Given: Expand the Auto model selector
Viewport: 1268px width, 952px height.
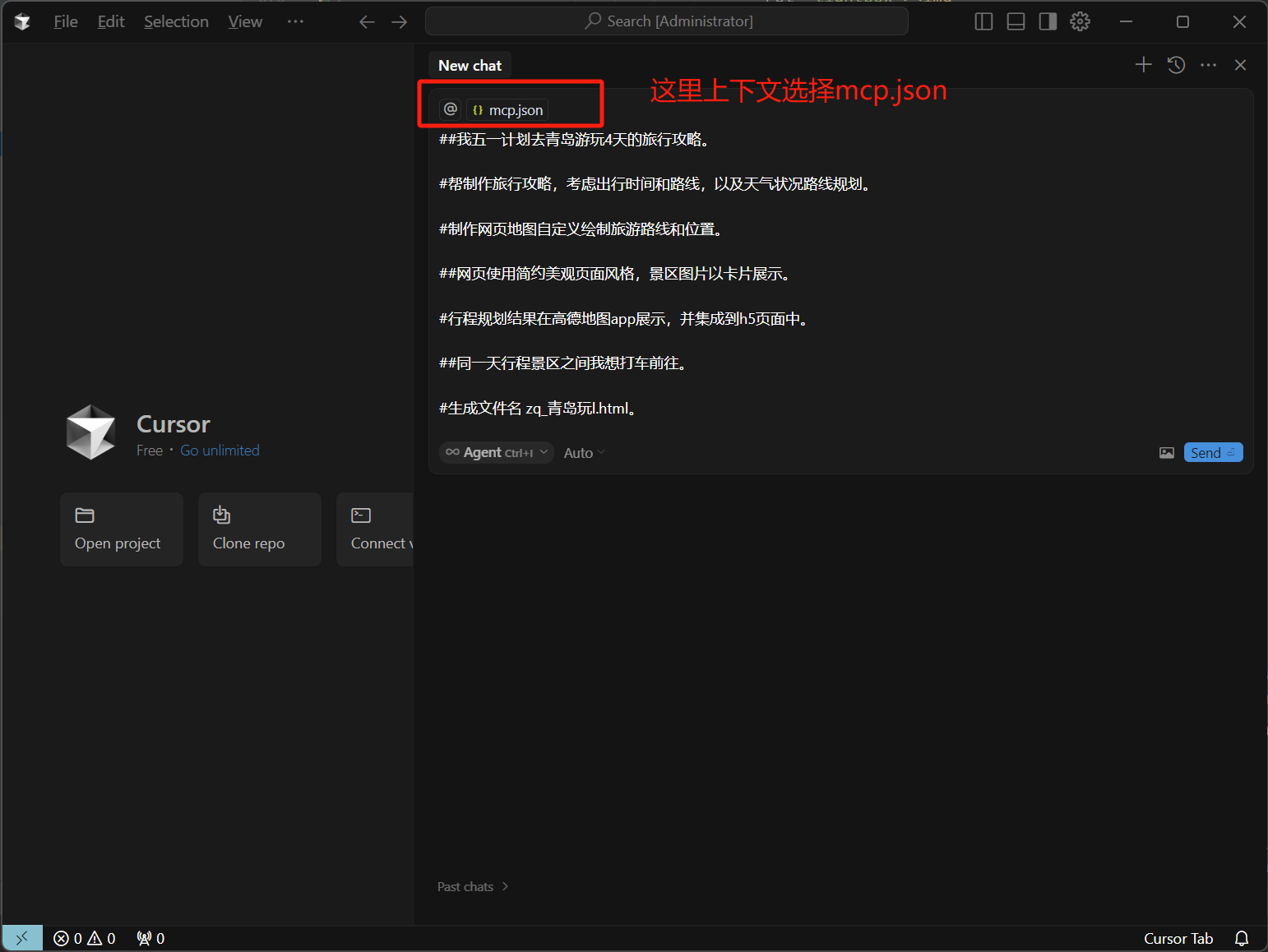Looking at the screenshot, I should pyautogui.click(x=584, y=453).
